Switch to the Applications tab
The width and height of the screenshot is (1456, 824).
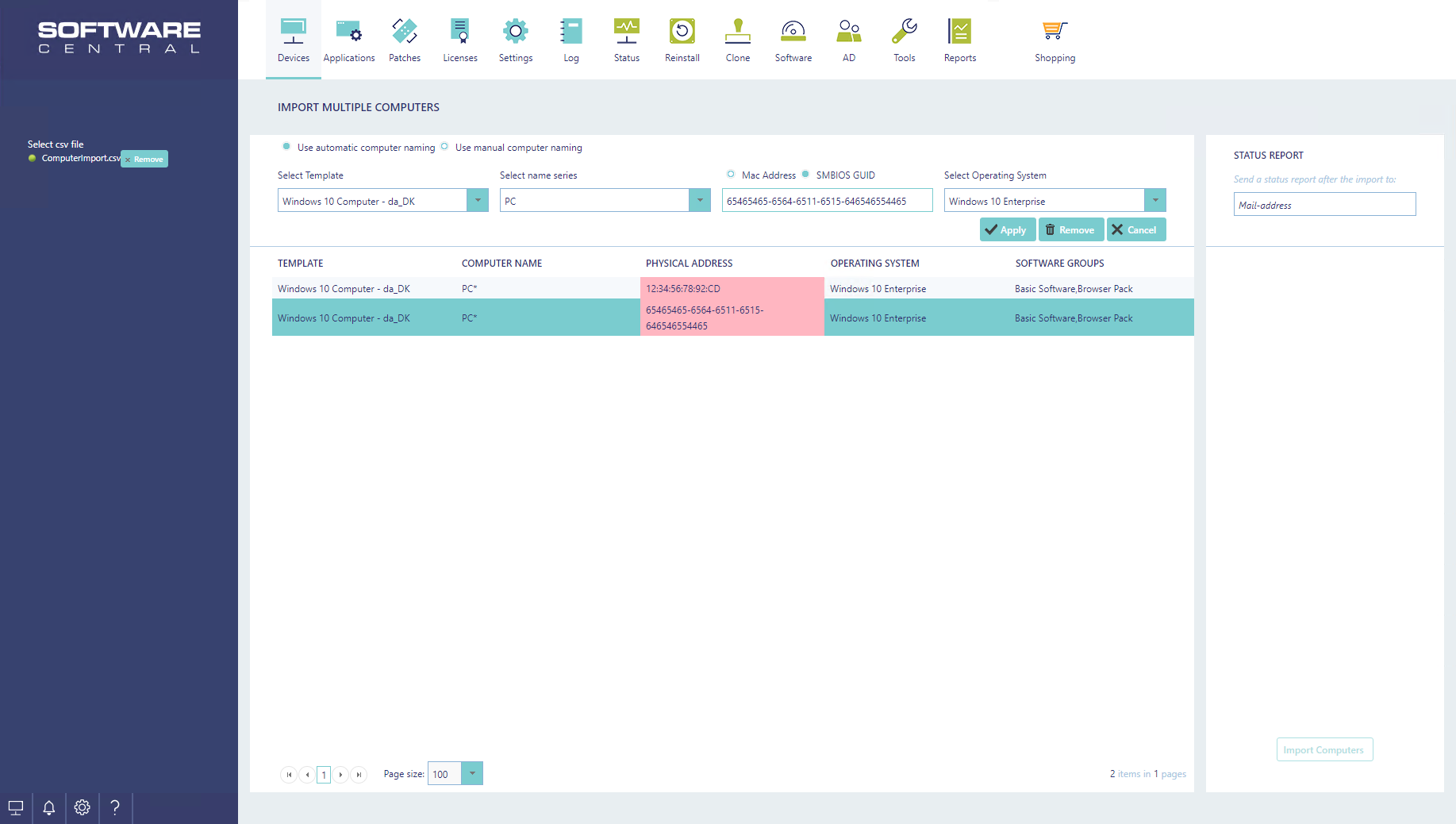349,40
